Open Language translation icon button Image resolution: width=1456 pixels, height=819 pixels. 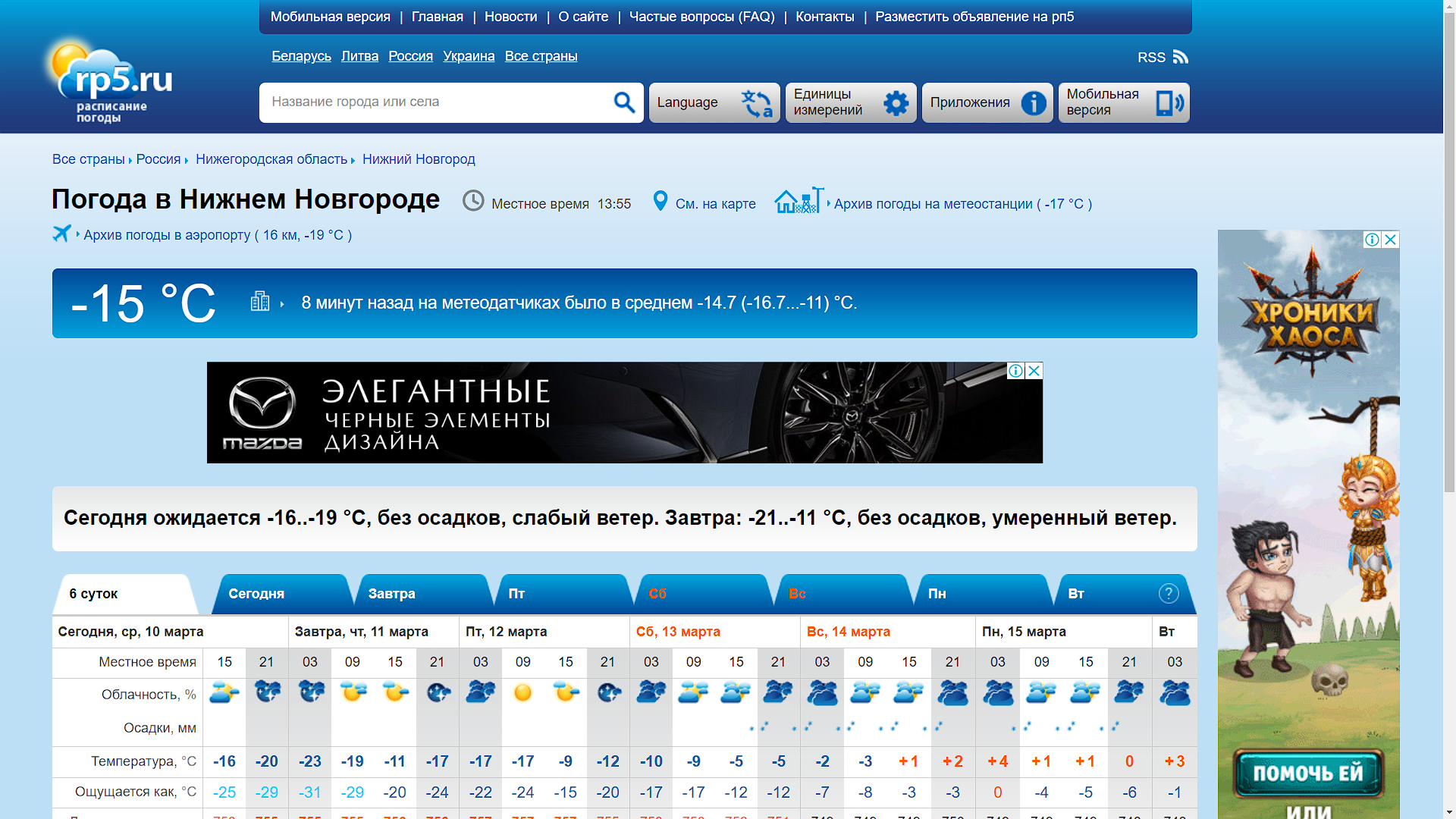point(756,103)
